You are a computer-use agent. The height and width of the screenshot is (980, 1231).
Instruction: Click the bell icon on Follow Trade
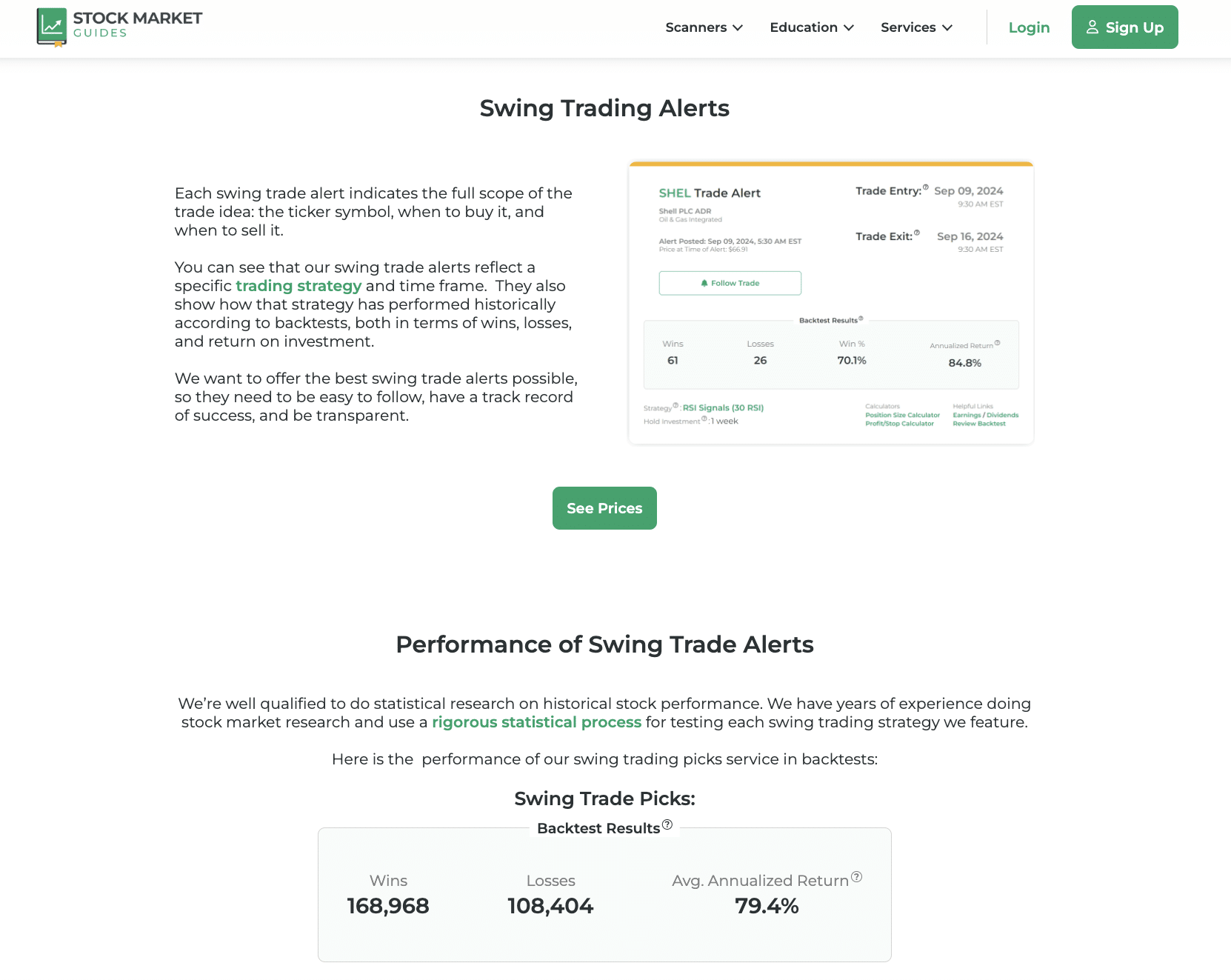[704, 283]
